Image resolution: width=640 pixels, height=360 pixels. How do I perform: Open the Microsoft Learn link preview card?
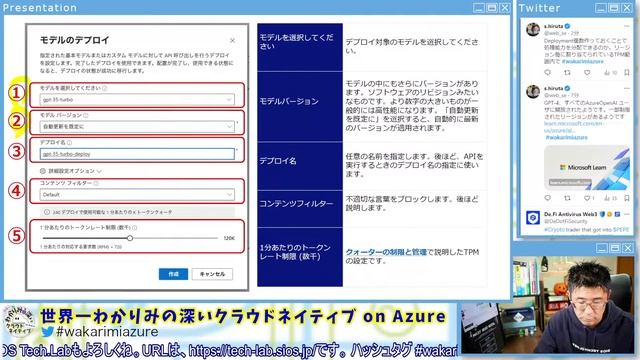[x=587, y=167]
